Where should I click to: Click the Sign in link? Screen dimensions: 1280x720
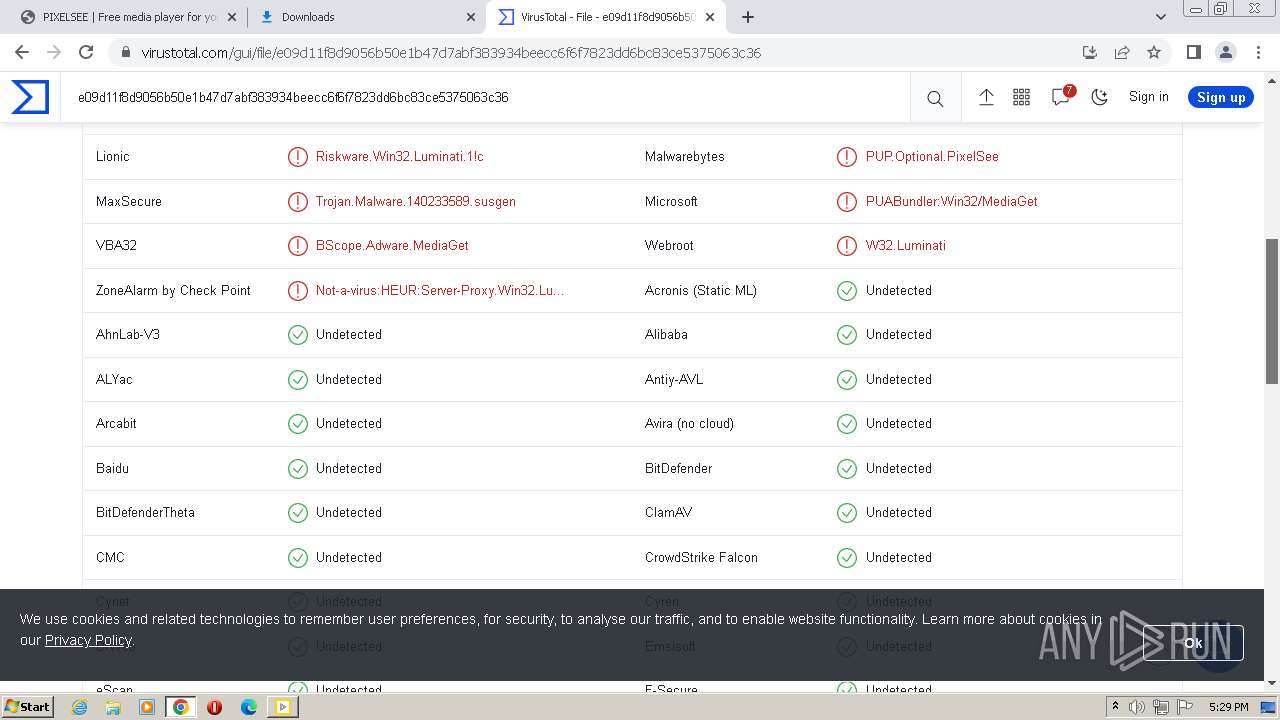click(1148, 97)
